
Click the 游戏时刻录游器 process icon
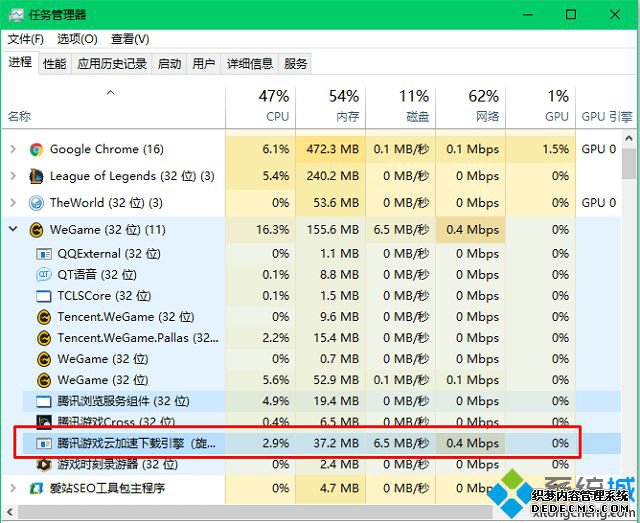tap(44, 465)
